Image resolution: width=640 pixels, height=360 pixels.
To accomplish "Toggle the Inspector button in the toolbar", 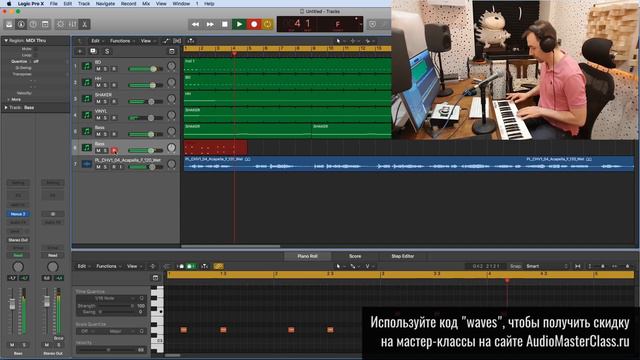I will [21, 24].
